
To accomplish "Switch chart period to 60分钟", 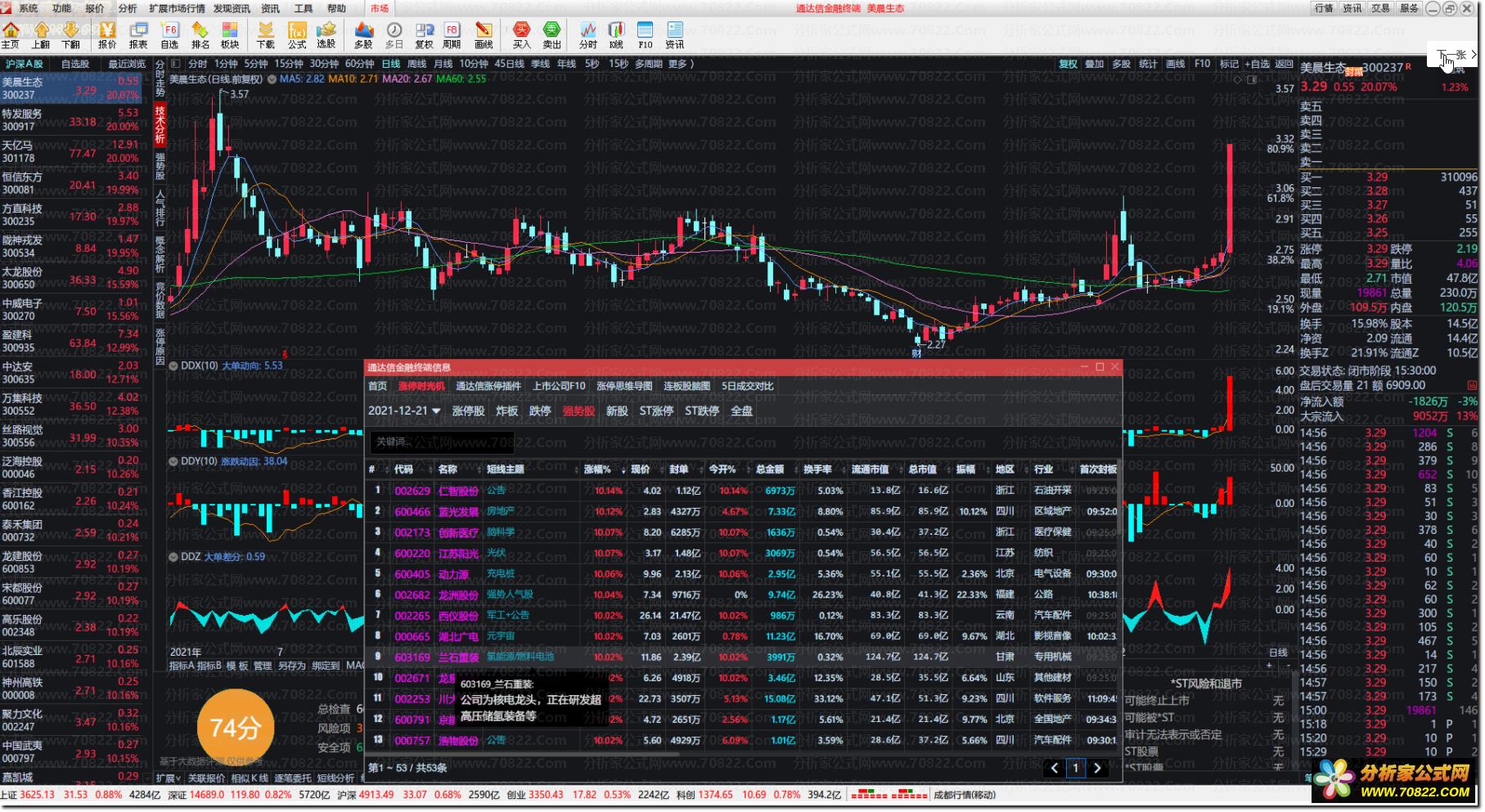I will (x=359, y=64).
